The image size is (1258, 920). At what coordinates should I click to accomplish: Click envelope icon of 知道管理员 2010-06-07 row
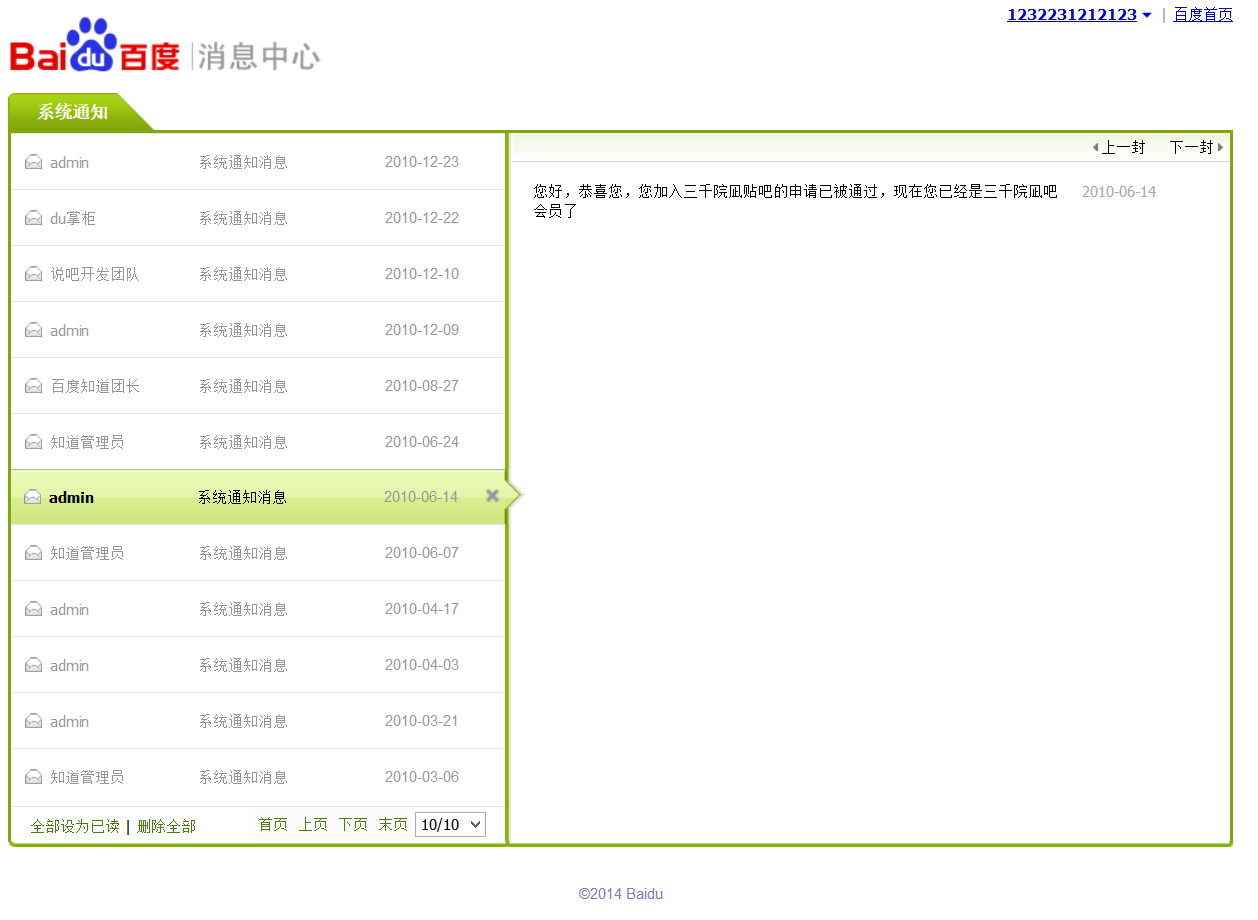34,553
